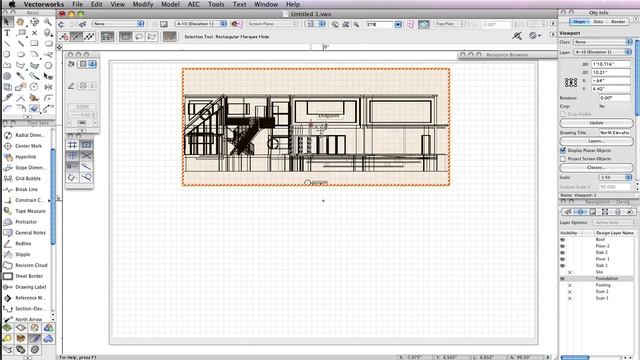Click the Rotation input field
Screen dimensions: 640x360
[615, 98]
